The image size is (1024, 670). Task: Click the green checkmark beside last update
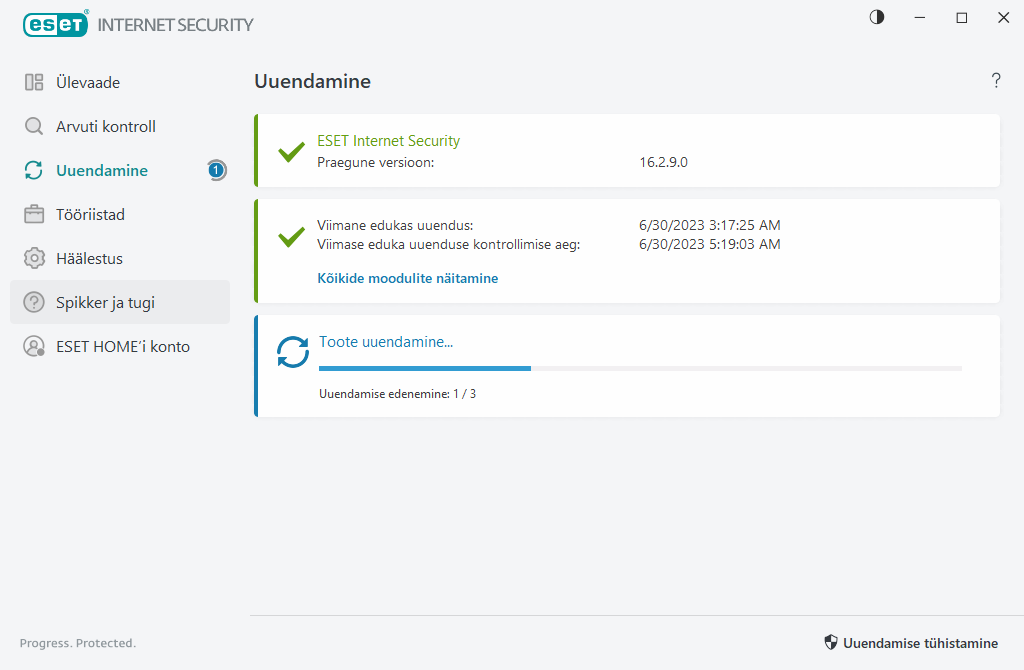[291, 237]
